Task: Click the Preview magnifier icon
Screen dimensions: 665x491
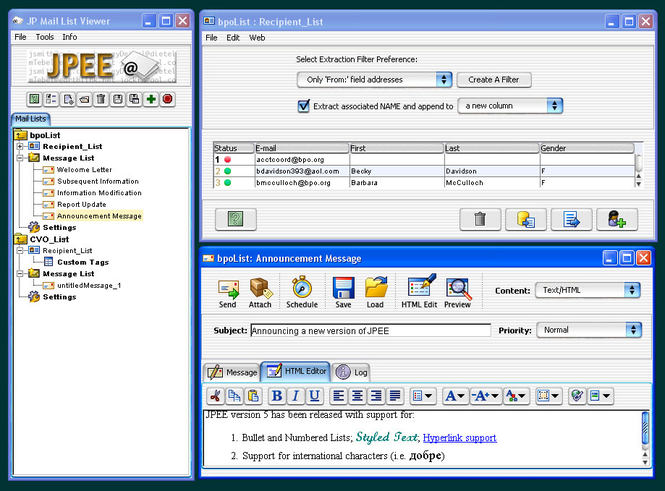Action: click(458, 293)
